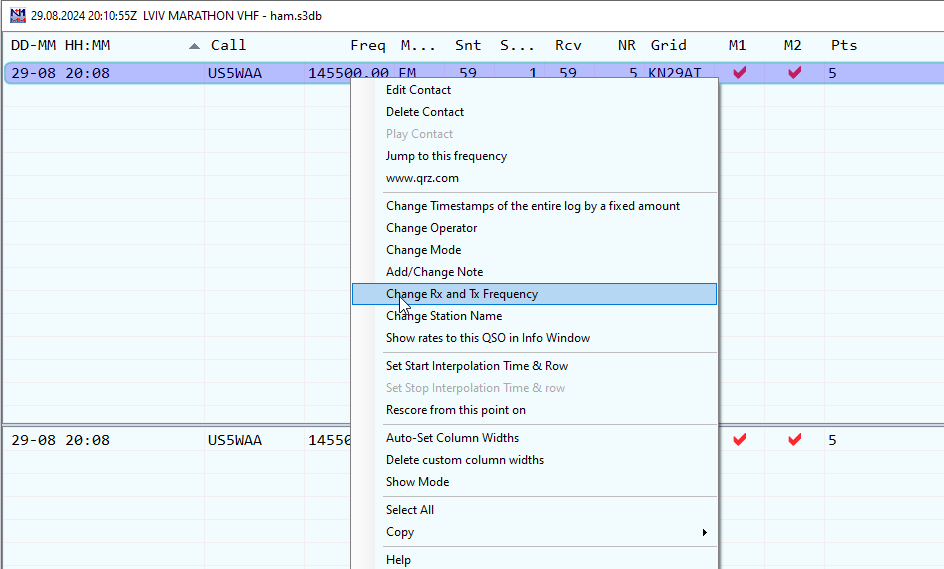The height and width of the screenshot is (569, 944).
Task: Open www.qrz.com from the menu
Action: tap(422, 178)
